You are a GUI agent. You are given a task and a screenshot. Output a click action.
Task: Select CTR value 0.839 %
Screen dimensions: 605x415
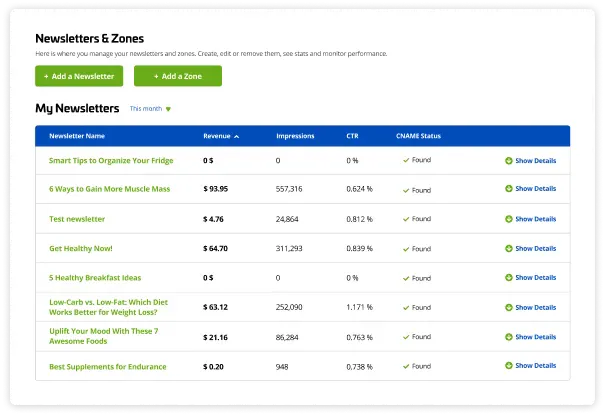pyautogui.click(x=360, y=248)
